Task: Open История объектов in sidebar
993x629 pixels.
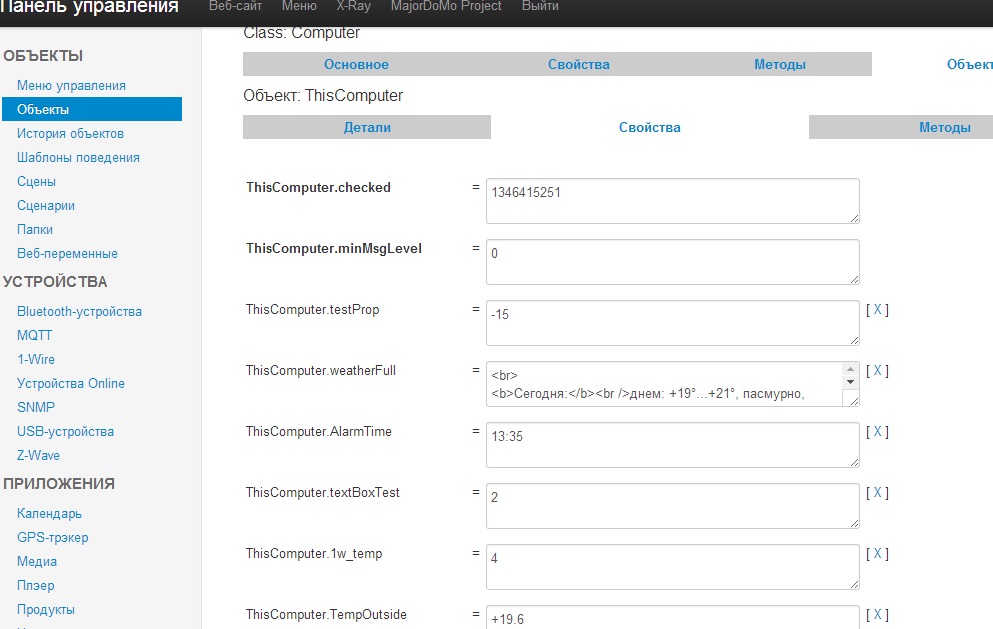Action: coord(70,133)
